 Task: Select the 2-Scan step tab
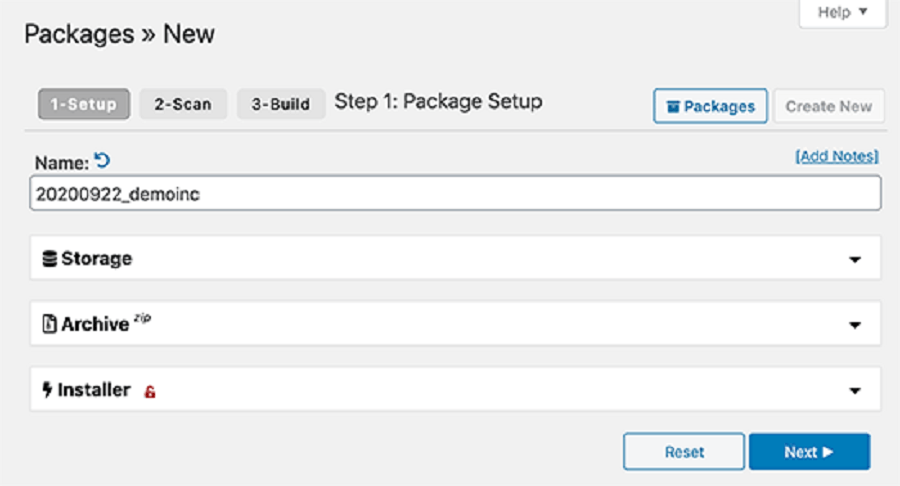click(x=183, y=104)
